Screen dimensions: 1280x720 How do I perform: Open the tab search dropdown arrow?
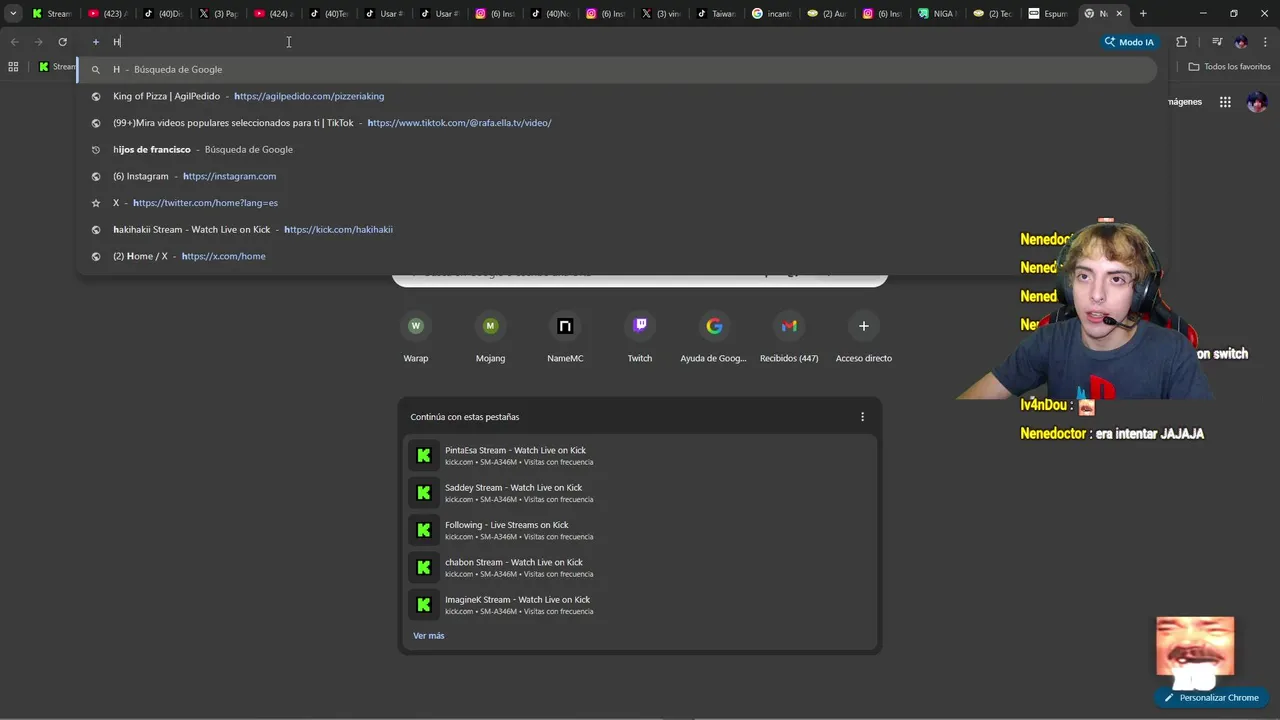point(13,14)
